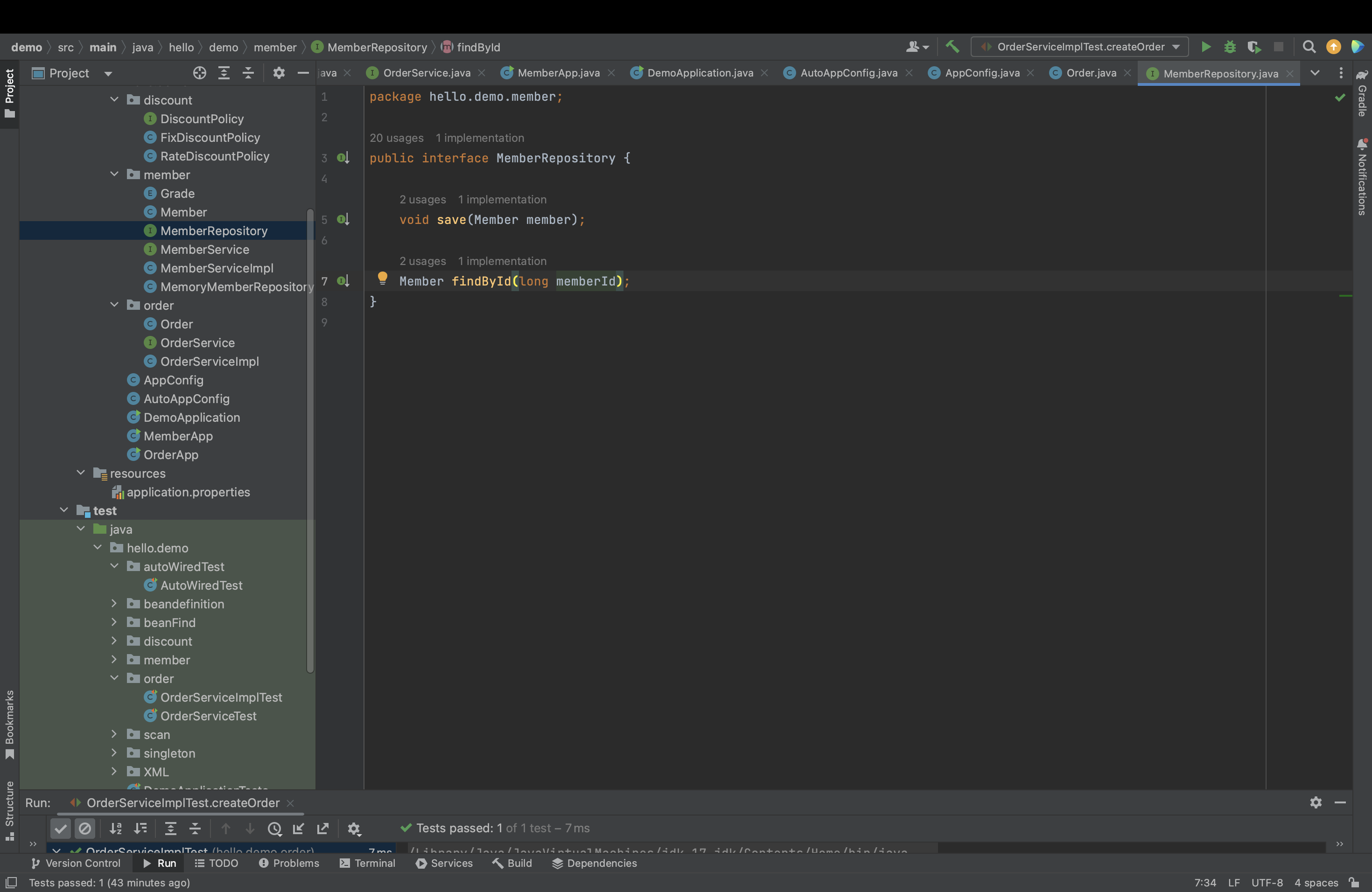Image resolution: width=1372 pixels, height=892 pixels.
Task: Open test history clock icon
Action: click(274, 829)
